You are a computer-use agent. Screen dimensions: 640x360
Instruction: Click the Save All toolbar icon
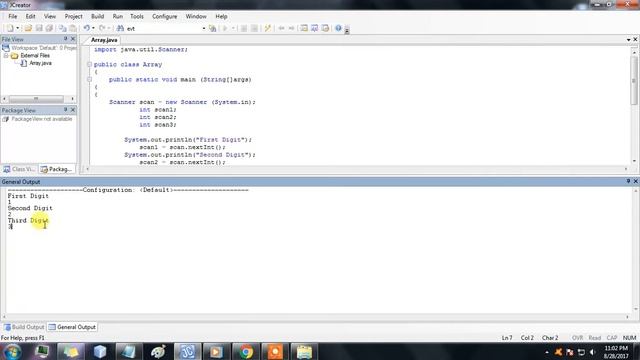click(x=49, y=28)
